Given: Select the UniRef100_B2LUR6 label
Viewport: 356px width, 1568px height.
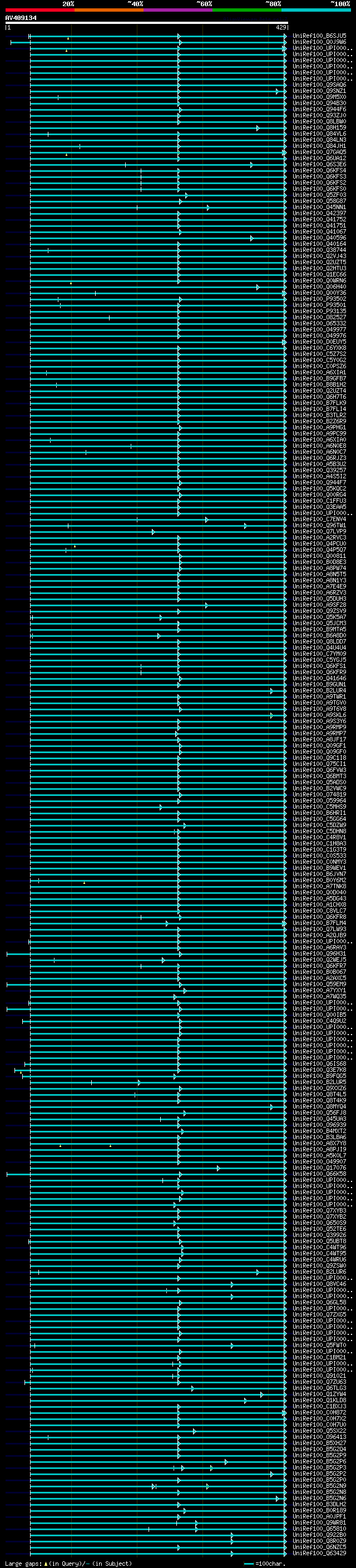Looking at the screenshot, I should [x=319, y=1272].
